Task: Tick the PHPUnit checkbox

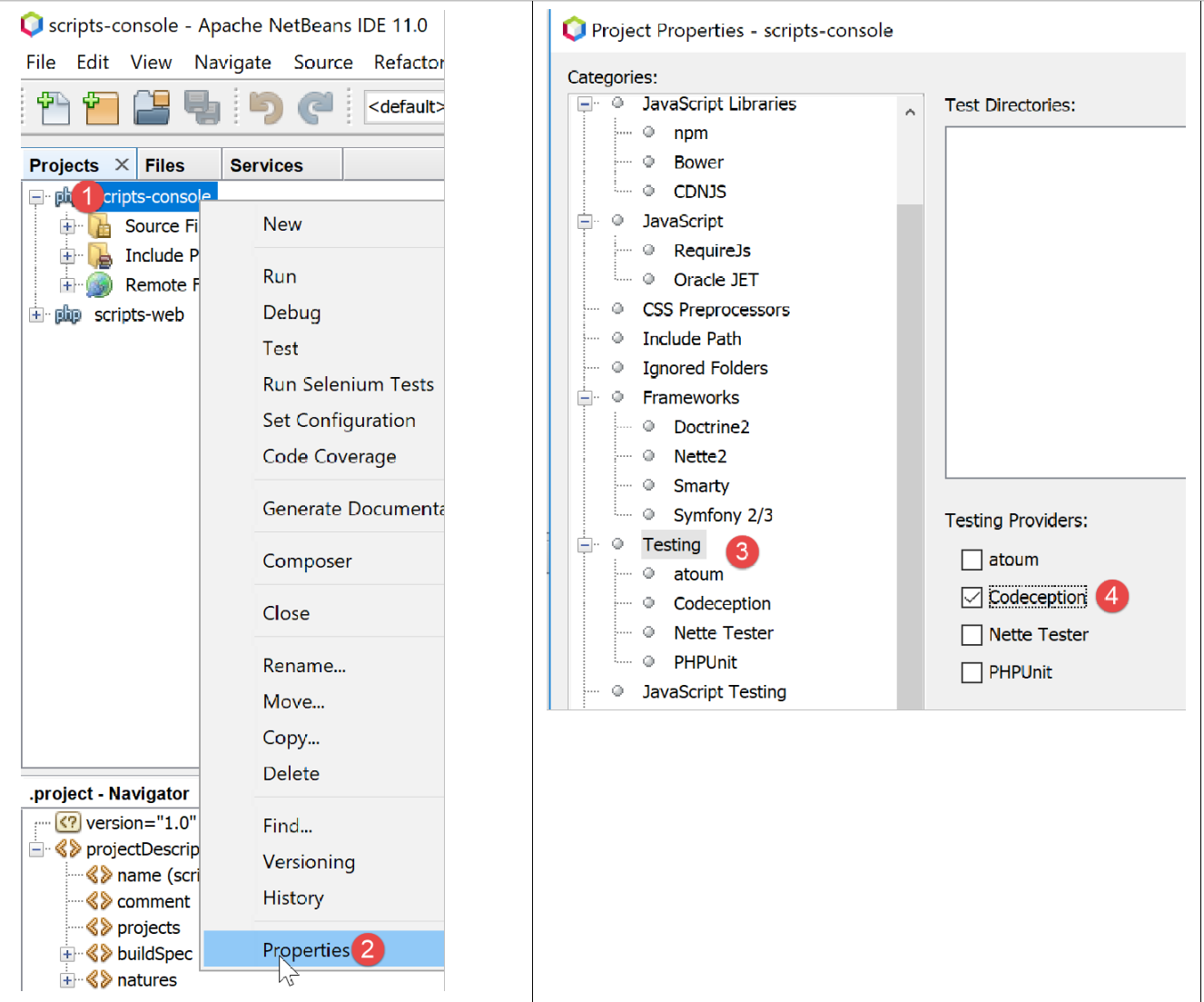Action: [972, 672]
